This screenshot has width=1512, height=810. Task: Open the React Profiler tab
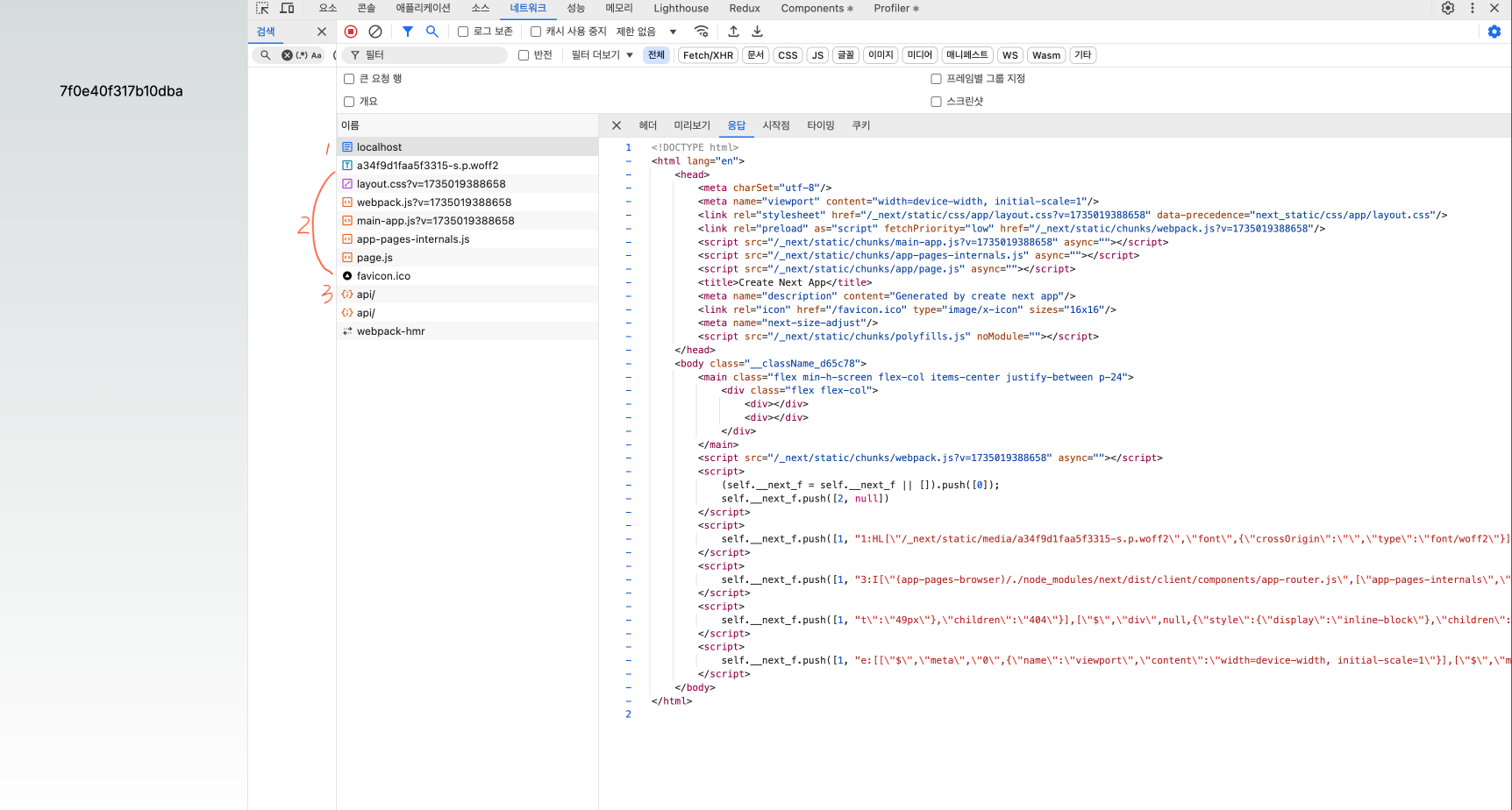tap(896, 8)
